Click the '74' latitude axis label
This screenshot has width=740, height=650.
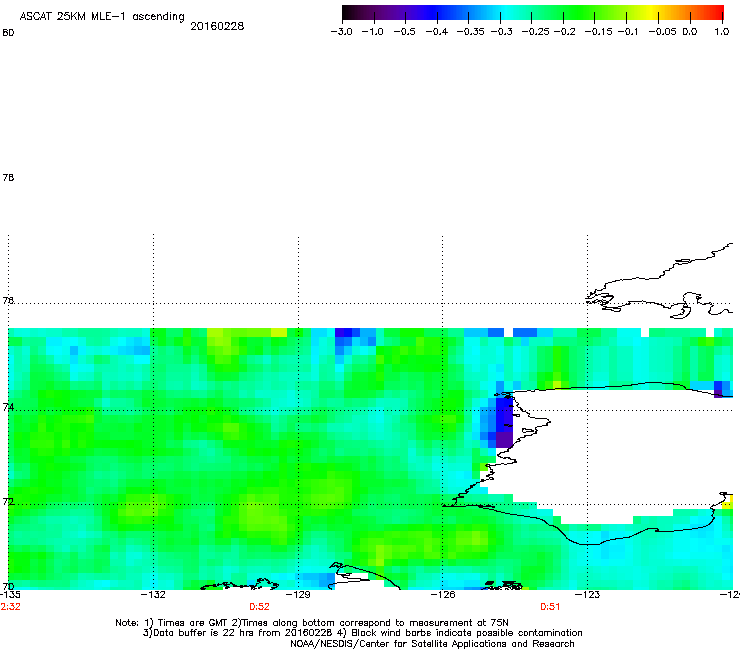(8, 407)
